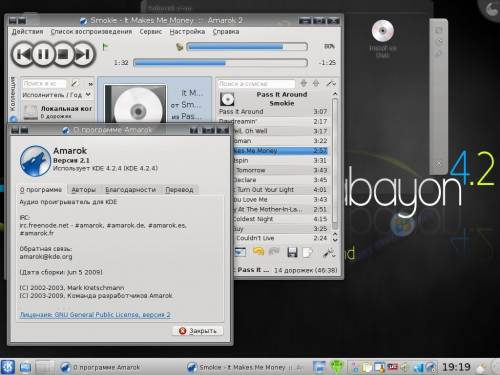Click the volume speaker tray icon
500x375 pixels.
[x=404, y=368]
